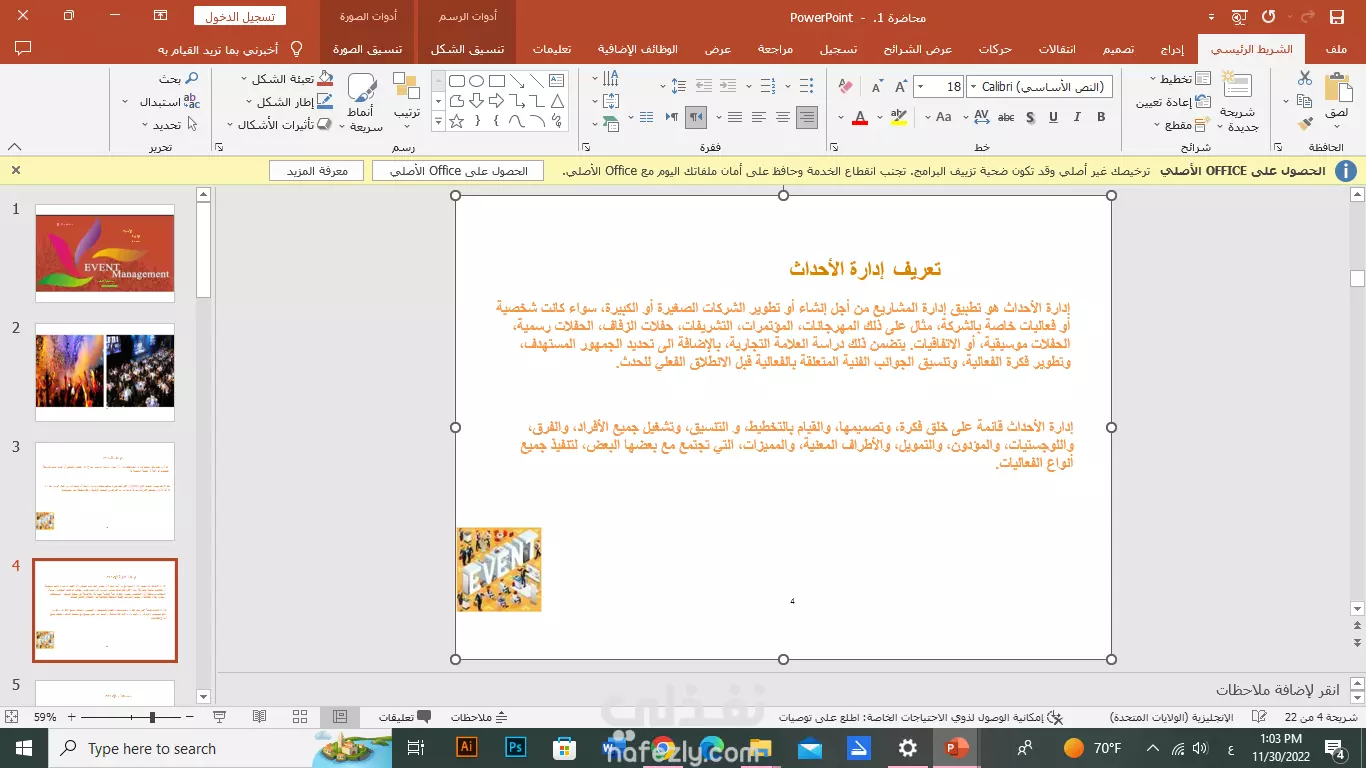Apply Strikethrough abc icon

[1006, 117]
